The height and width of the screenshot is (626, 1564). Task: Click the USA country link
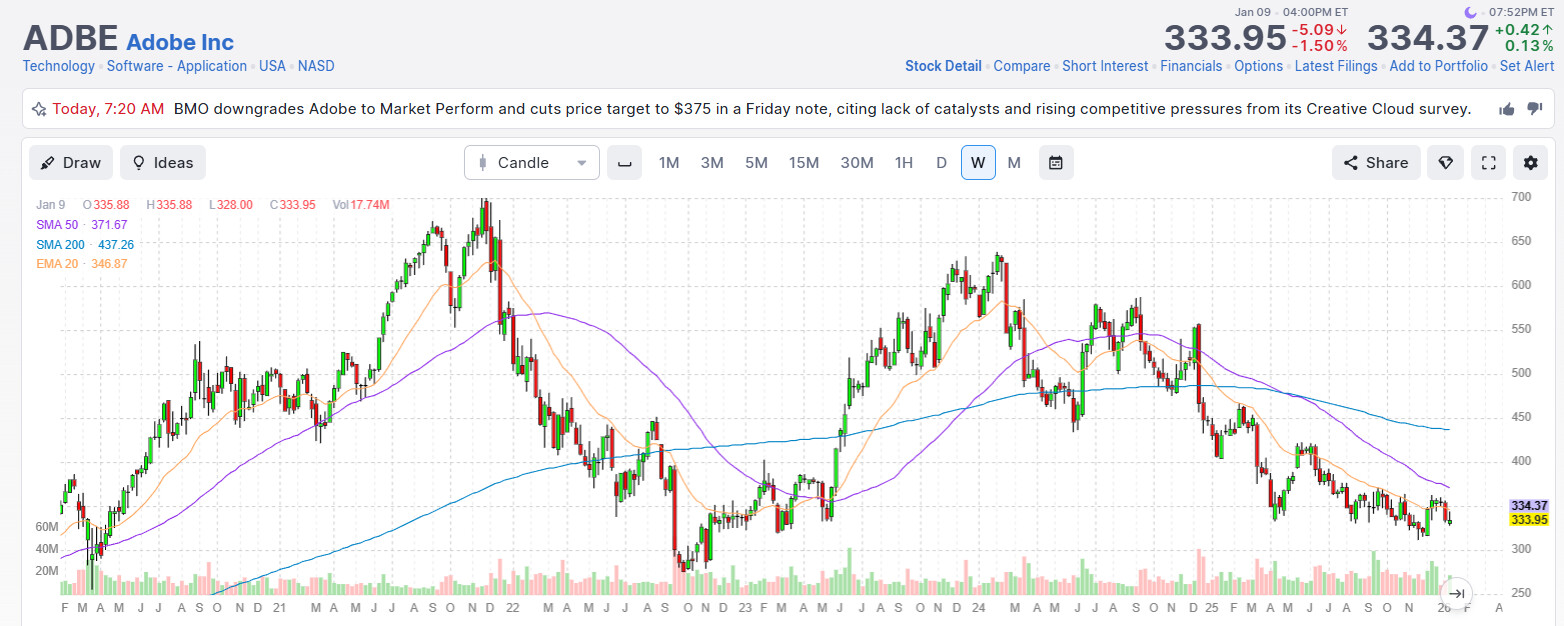click(x=272, y=66)
